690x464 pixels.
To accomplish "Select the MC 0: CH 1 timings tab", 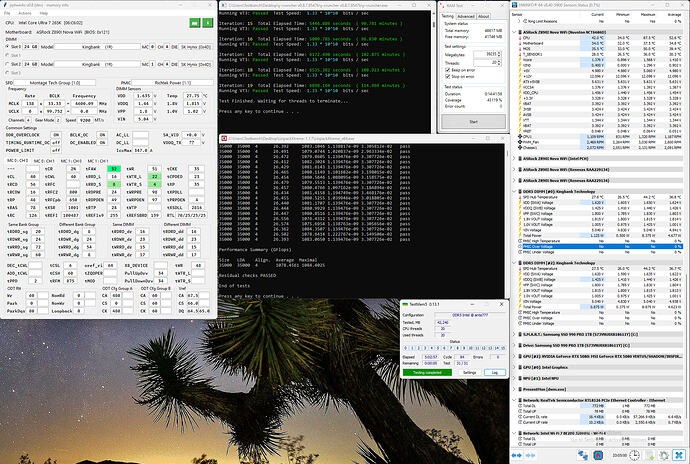I will pos(44,161).
